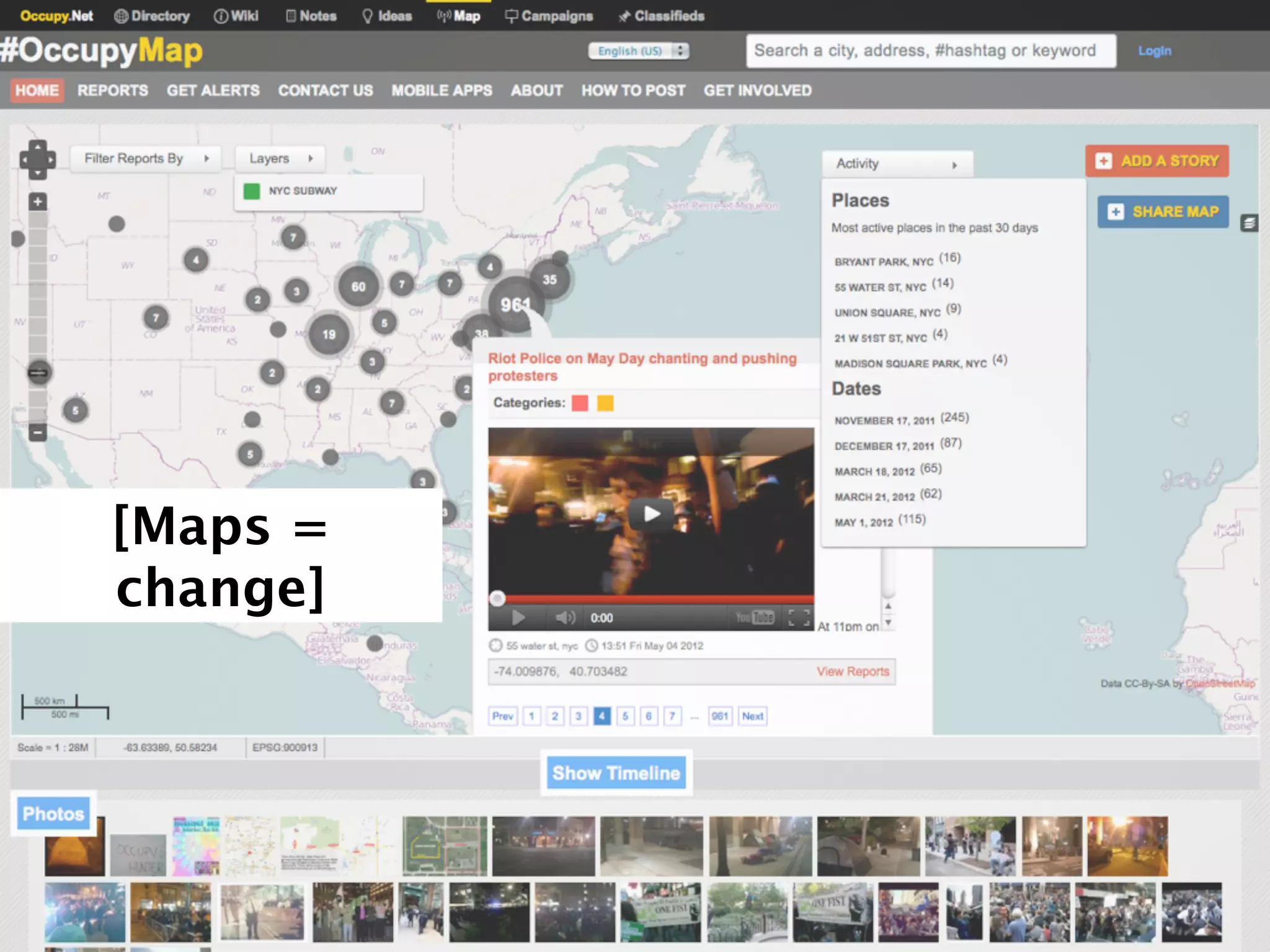Image resolution: width=1270 pixels, height=952 pixels.
Task: Zoom in with the map plus button
Action: point(38,201)
